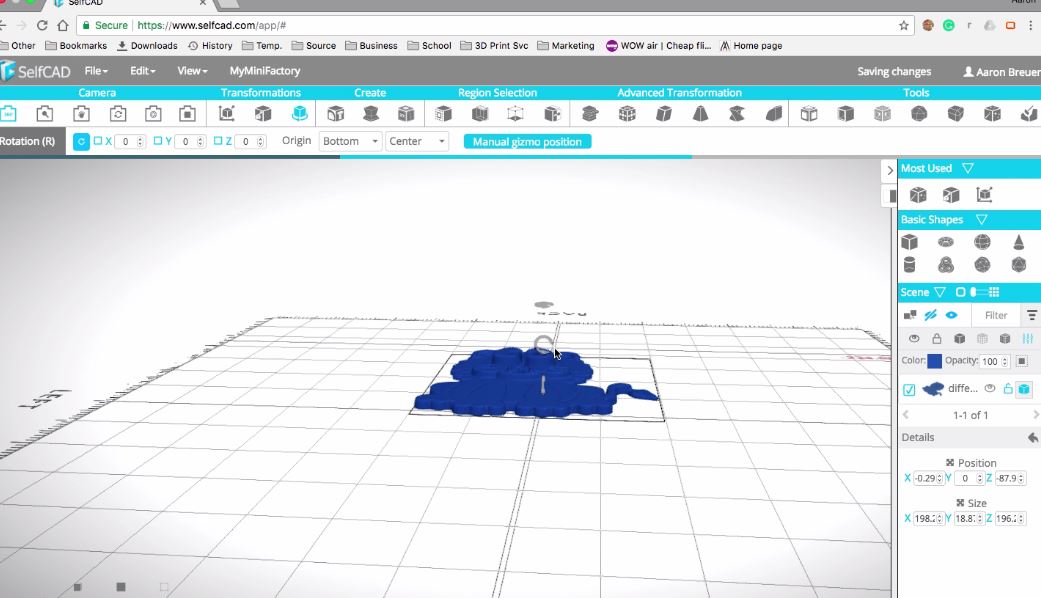The image size is (1041, 598).
Task: Click the SelfCAD logo
Action: (x=36, y=71)
